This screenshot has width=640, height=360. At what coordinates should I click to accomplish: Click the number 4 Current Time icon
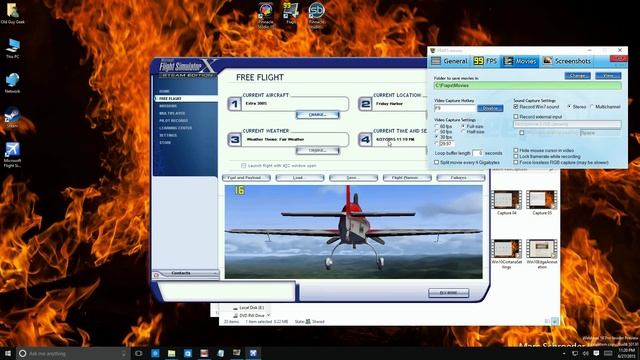coord(365,140)
